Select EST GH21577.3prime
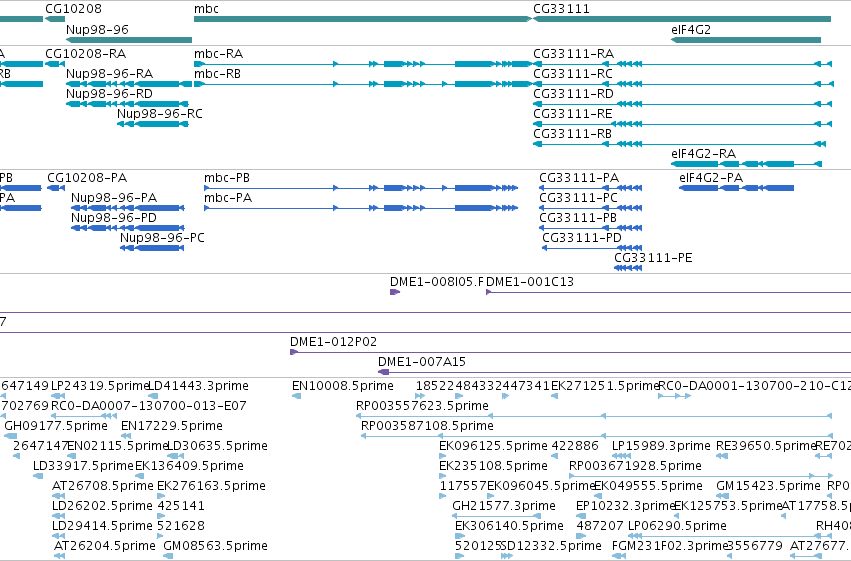This screenshot has height=561, width=851. pyautogui.click(x=496, y=516)
